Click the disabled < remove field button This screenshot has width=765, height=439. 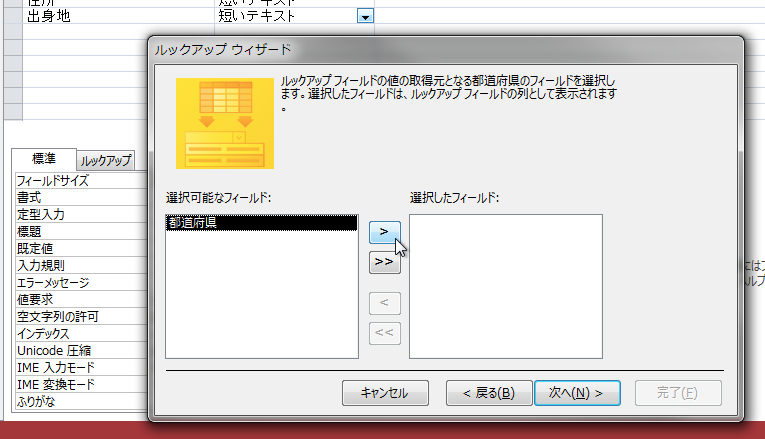pos(384,303)
